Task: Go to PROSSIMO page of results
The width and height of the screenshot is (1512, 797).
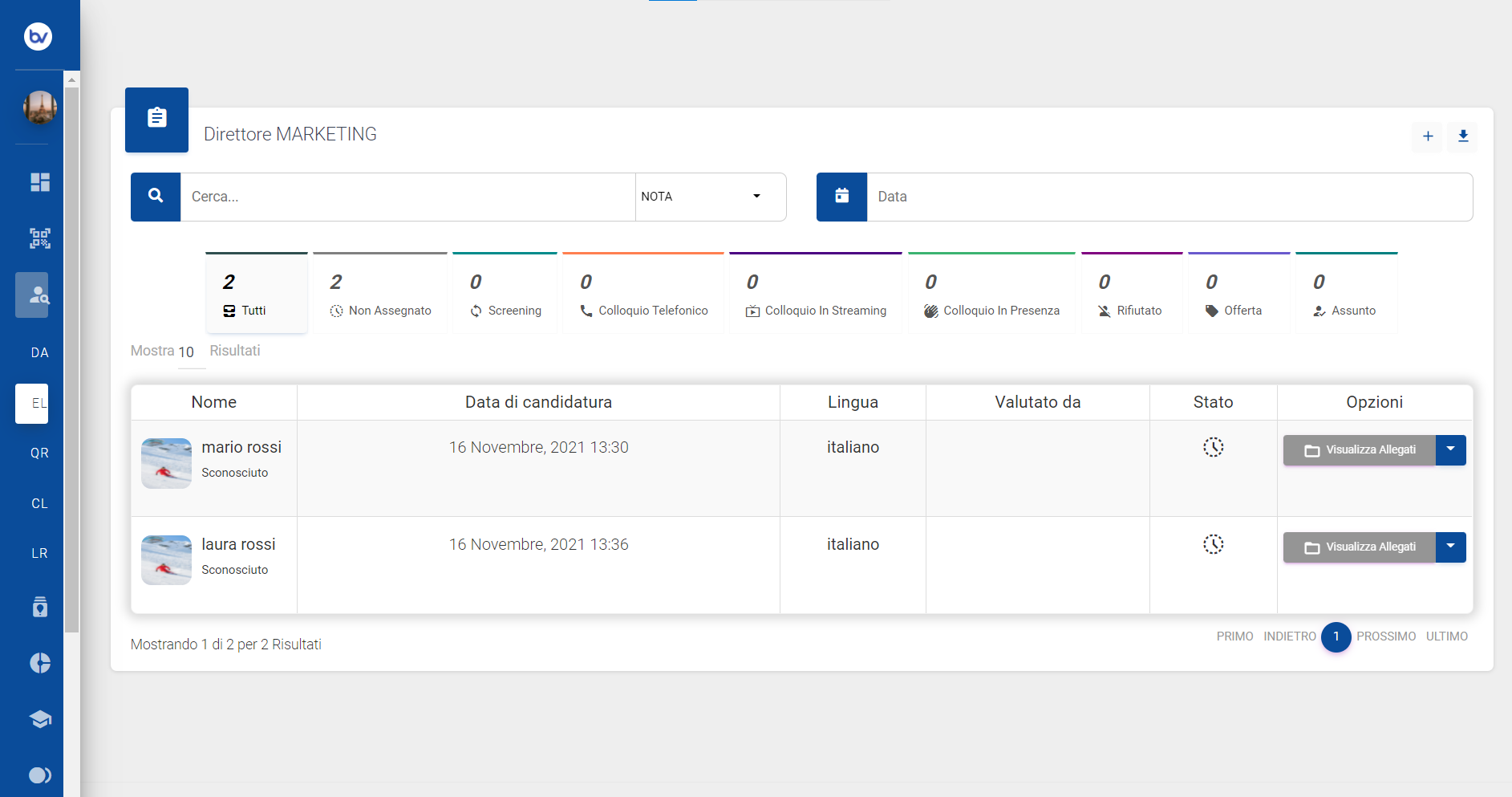Action: 1387,636
